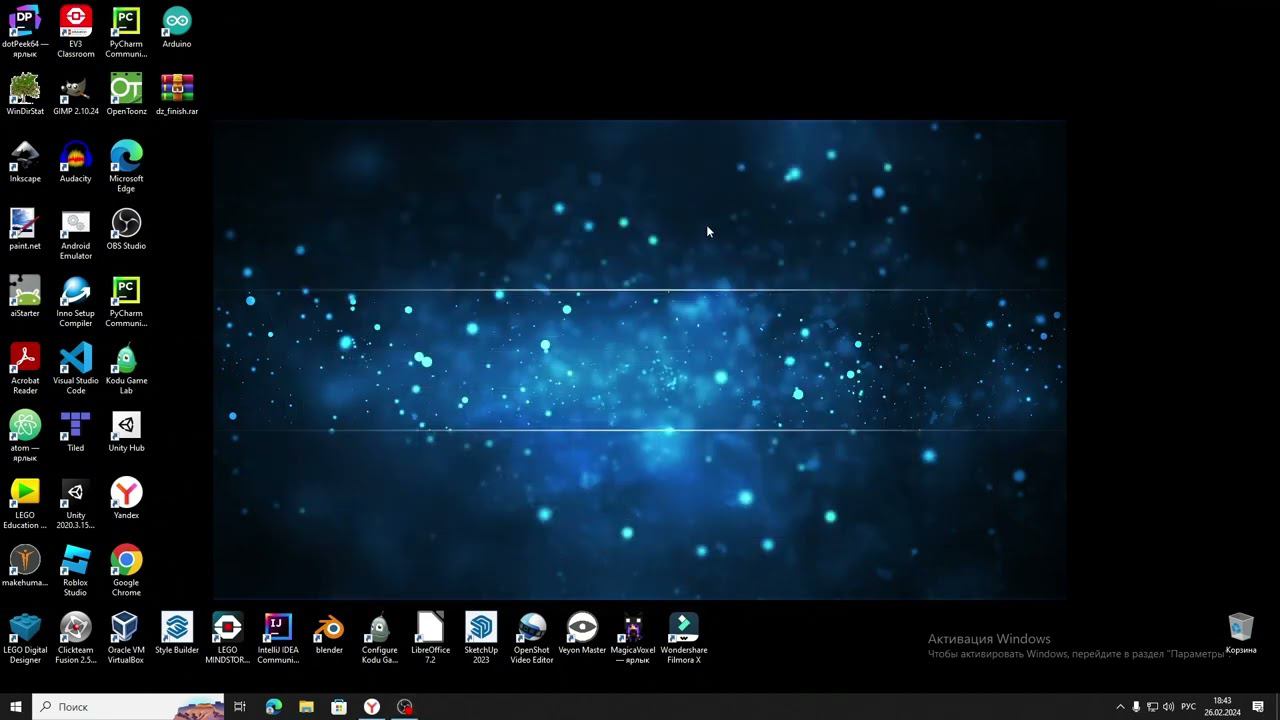Click the Visual Studio Code shortcut
The width and height of the screenshot is (1280, 720).
pyautogui.click(x=76, y=367)
